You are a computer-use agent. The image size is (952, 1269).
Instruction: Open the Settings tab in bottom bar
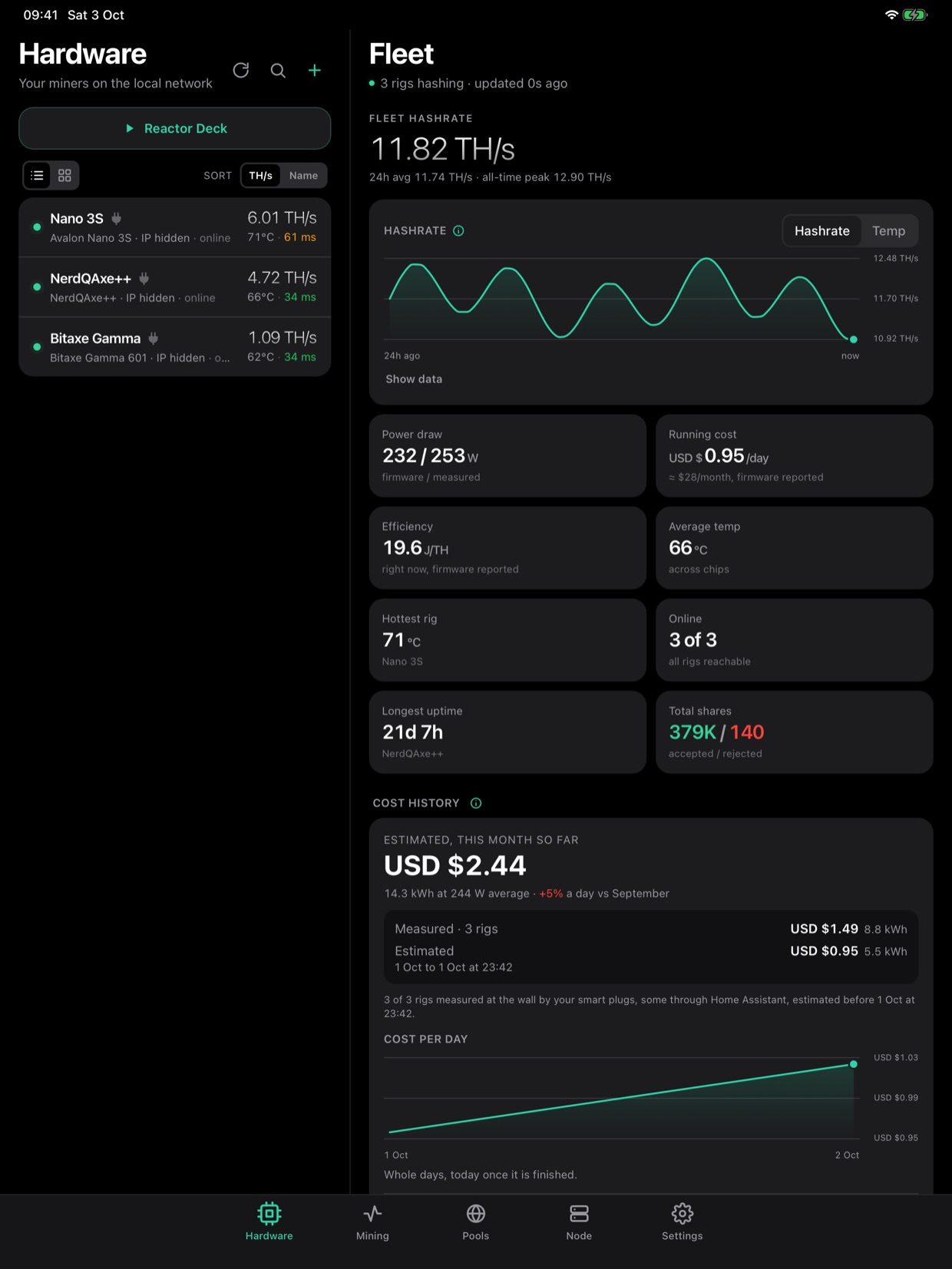pos(683,1221)
